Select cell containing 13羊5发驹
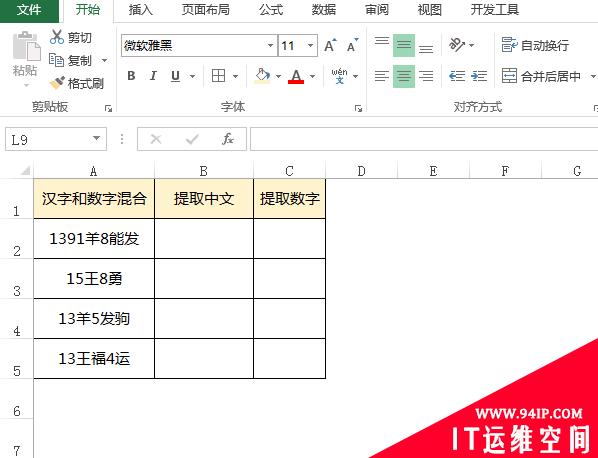The height and width of the screenshot is (458, 598). click(94, 318)
